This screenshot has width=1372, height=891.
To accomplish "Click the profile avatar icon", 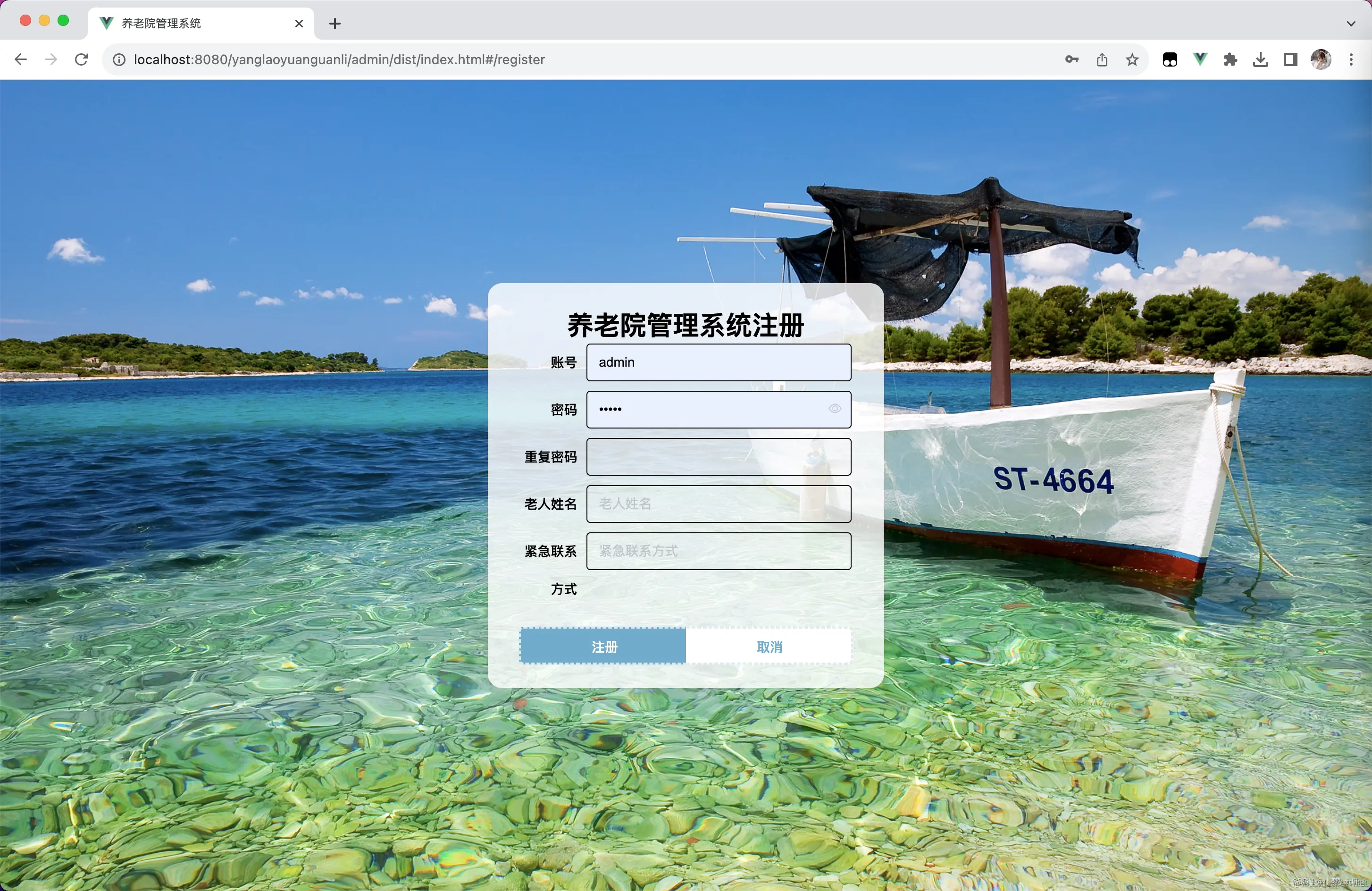I will click(x=1321, y=59).
